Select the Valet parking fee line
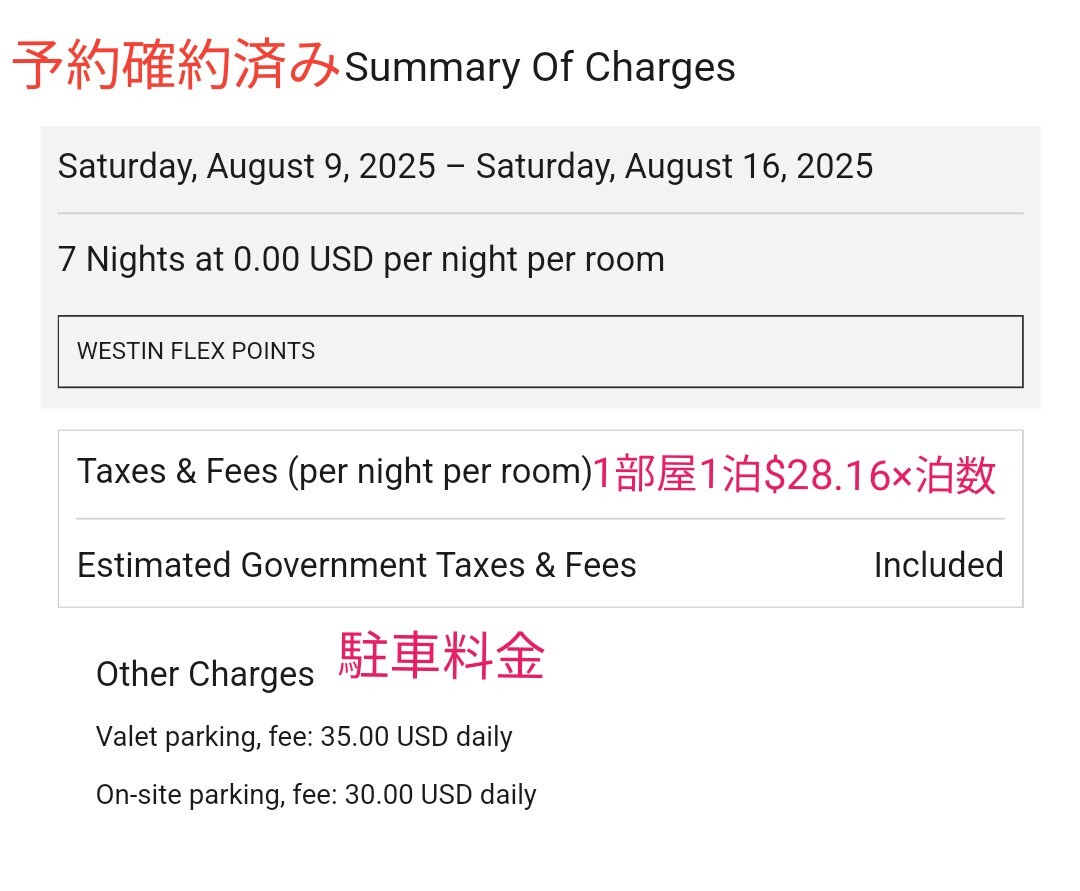The width and height of the screenshot is (1080, 891). tap(304, 737)
